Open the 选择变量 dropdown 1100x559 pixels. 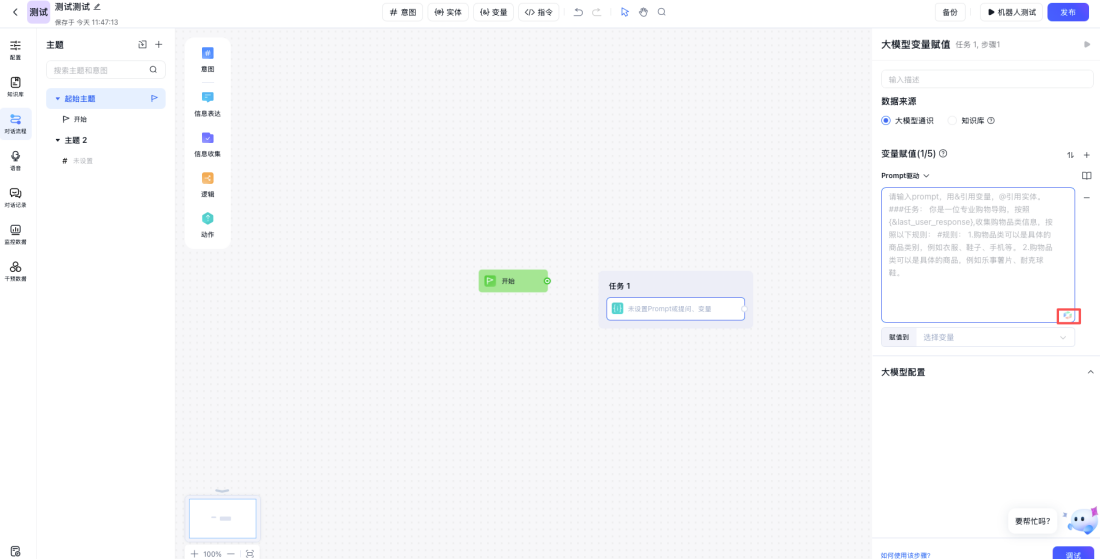(995, 337)
